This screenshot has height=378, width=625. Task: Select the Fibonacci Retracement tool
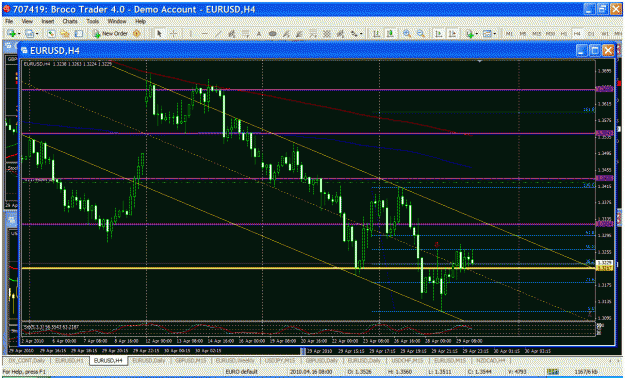click(246, 34)
